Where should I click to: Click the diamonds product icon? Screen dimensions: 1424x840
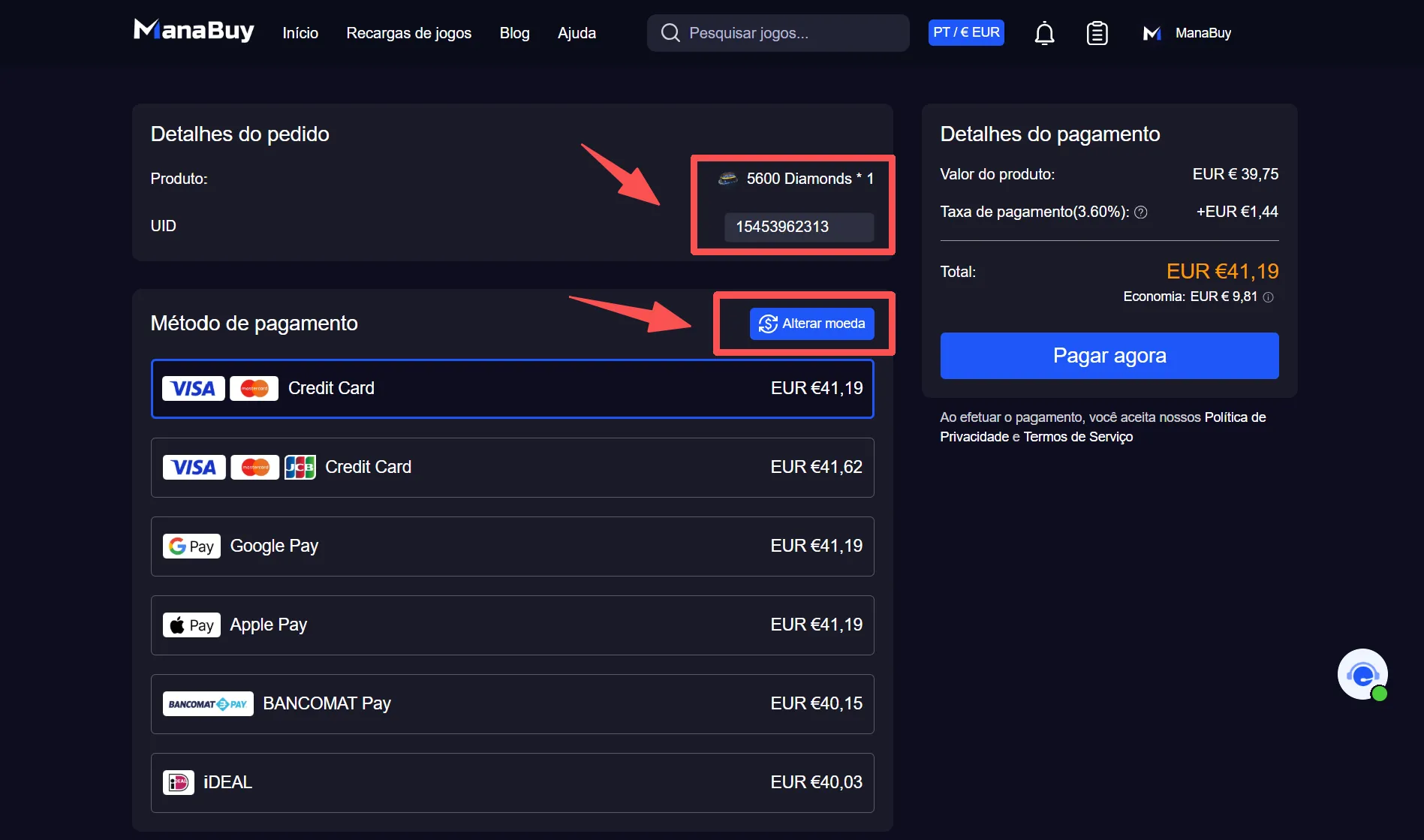point(727,179)
